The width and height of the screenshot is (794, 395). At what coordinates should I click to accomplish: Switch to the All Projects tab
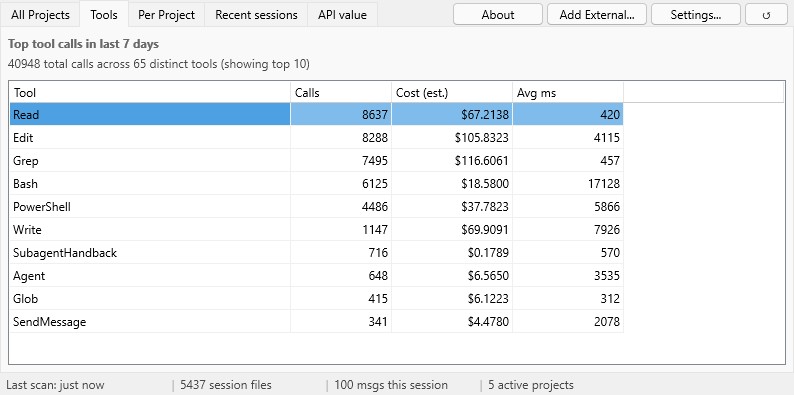pos(40,15)
